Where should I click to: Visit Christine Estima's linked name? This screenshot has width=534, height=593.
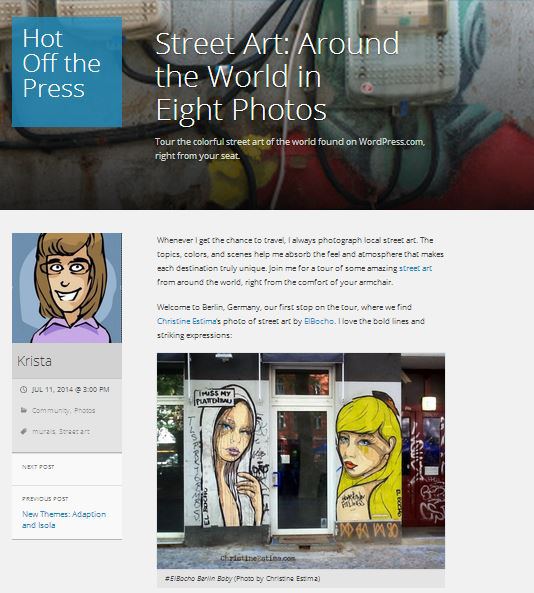pyautogui.click(x=186, y=321)
